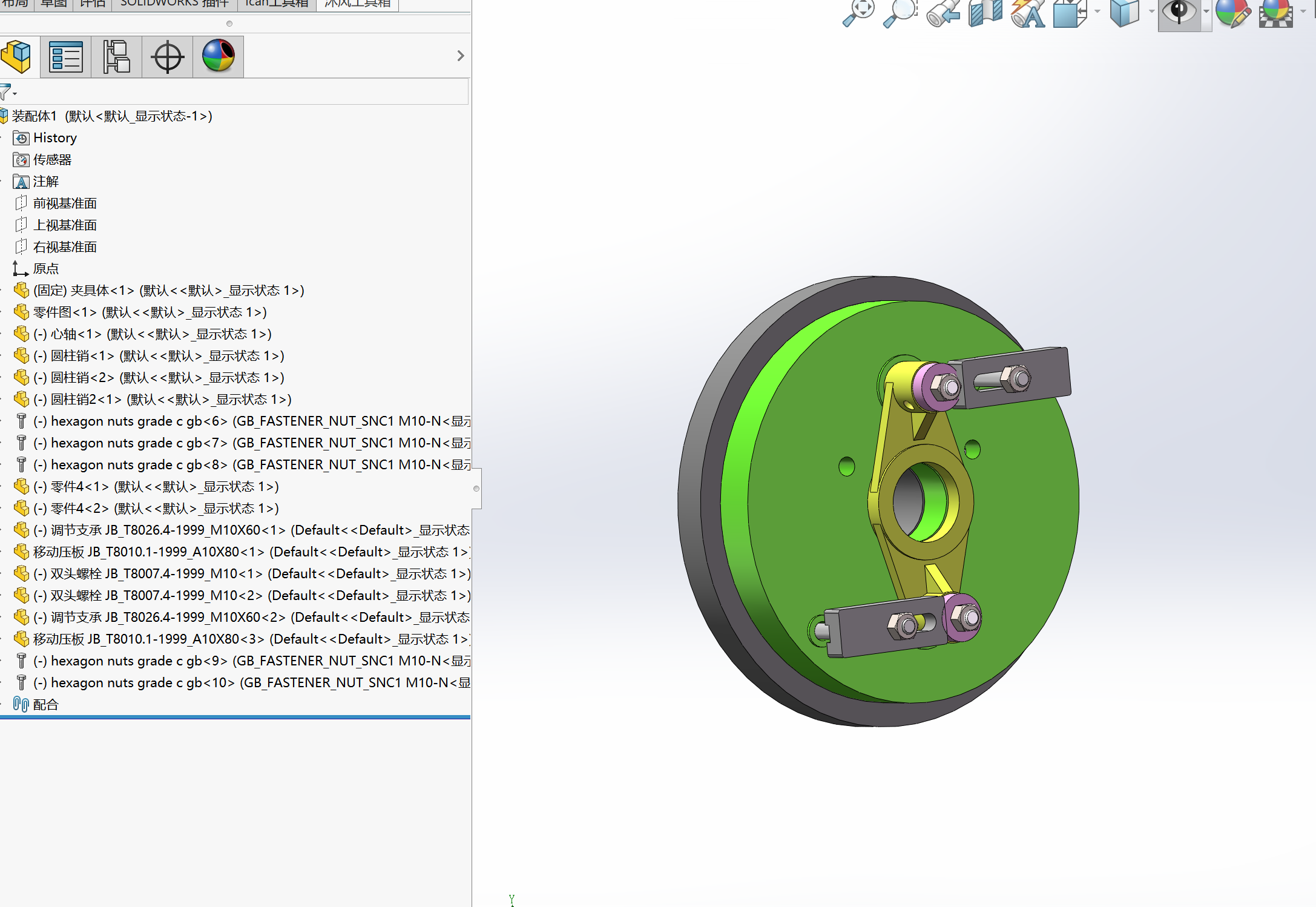
Task: Click the panel collapse handle beside tree
Action: click(476, 489)
